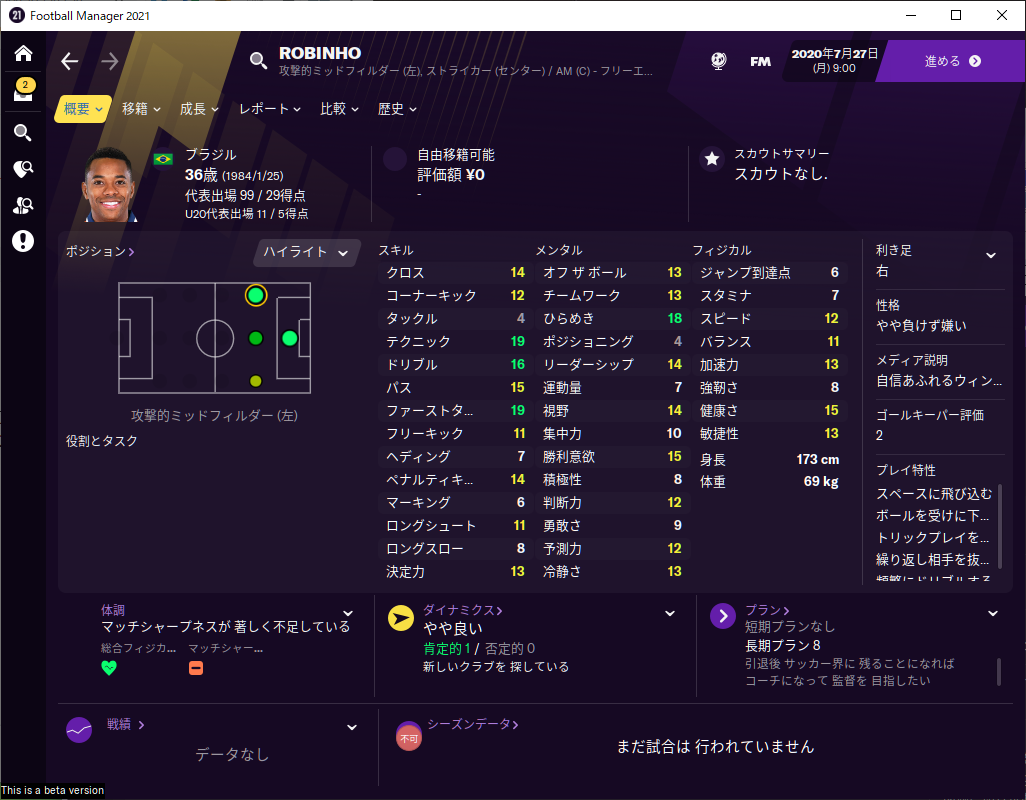Viewport: 1026px width, 800px height.
Task: Open the world globe icon
Action: tap(718, 61)
